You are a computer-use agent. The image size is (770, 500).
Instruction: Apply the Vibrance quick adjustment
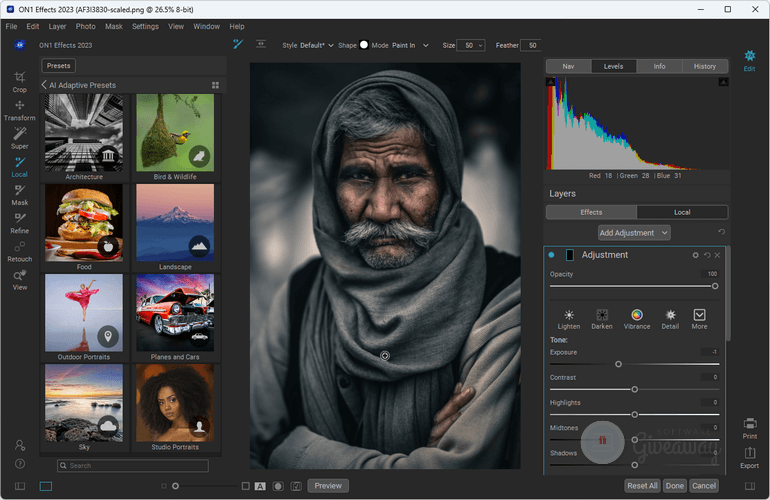(636, 319)
